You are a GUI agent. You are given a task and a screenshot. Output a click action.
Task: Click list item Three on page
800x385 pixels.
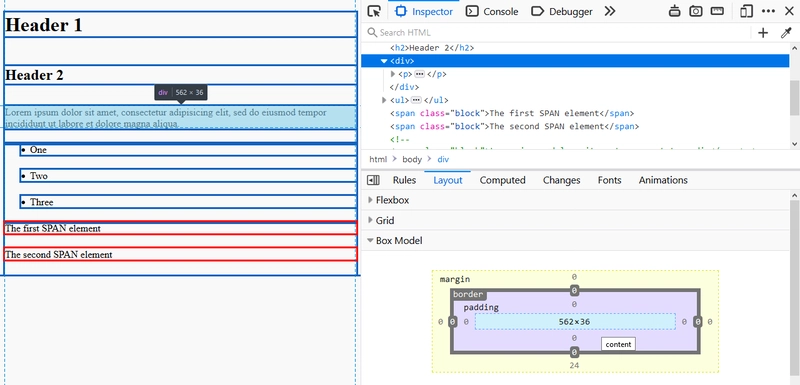(x=41, y=202)
